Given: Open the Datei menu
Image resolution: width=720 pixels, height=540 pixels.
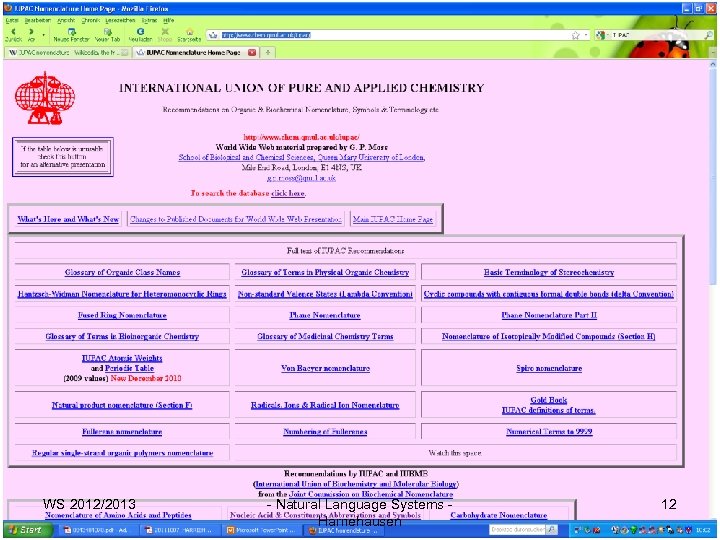Looking at the screenshot, I should [x=12, y=20].
